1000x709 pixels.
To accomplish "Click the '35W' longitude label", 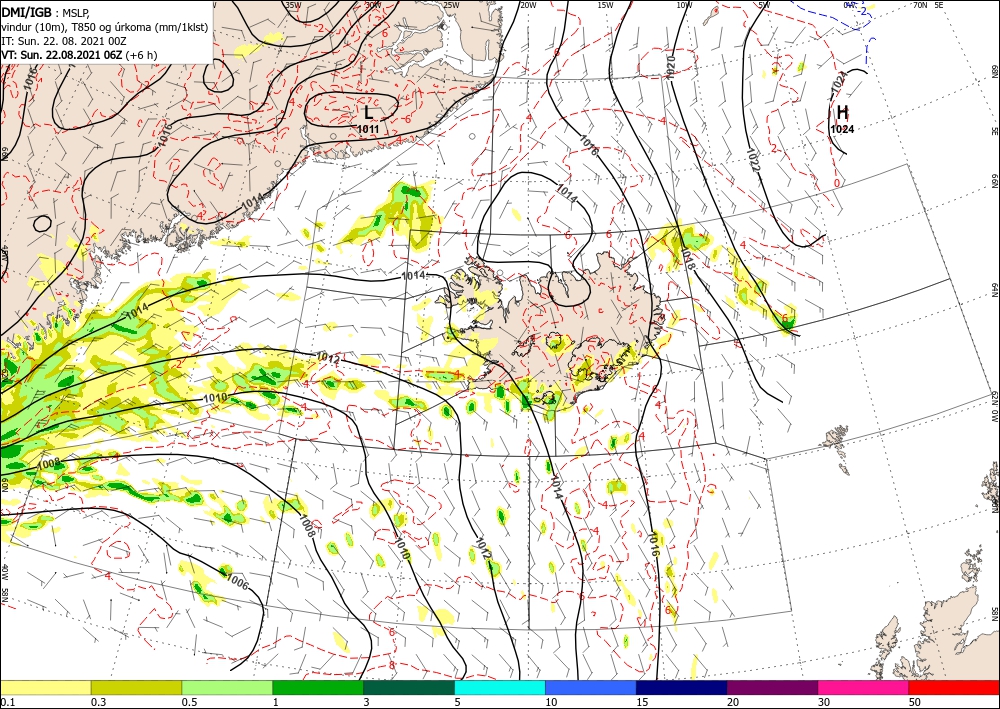I will click(293, 5).
